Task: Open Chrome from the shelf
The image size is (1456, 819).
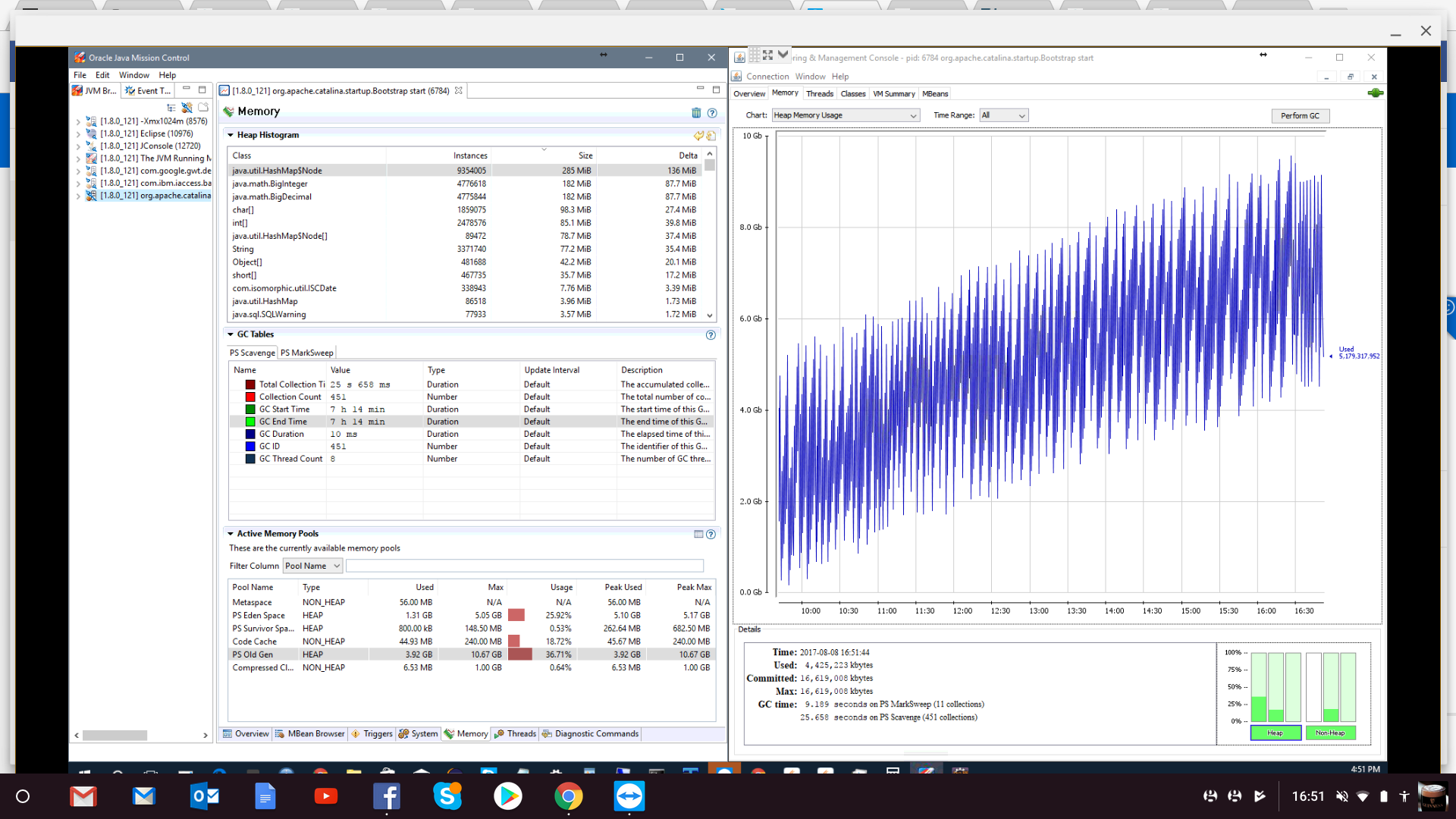Action: [x=569, y=796]
